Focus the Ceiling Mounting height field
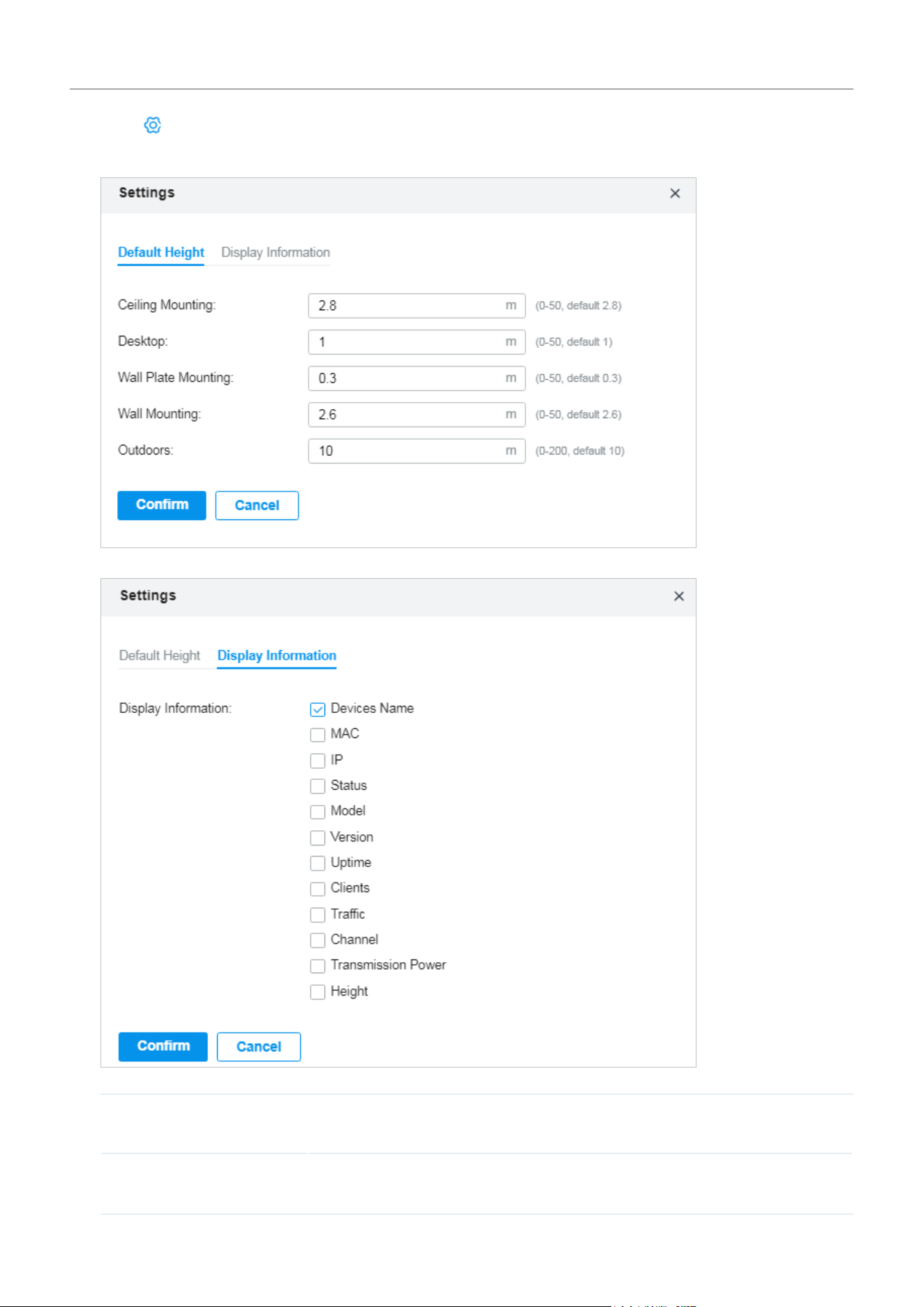Viewport: 924px width, 1307px height. click(417, 306)
